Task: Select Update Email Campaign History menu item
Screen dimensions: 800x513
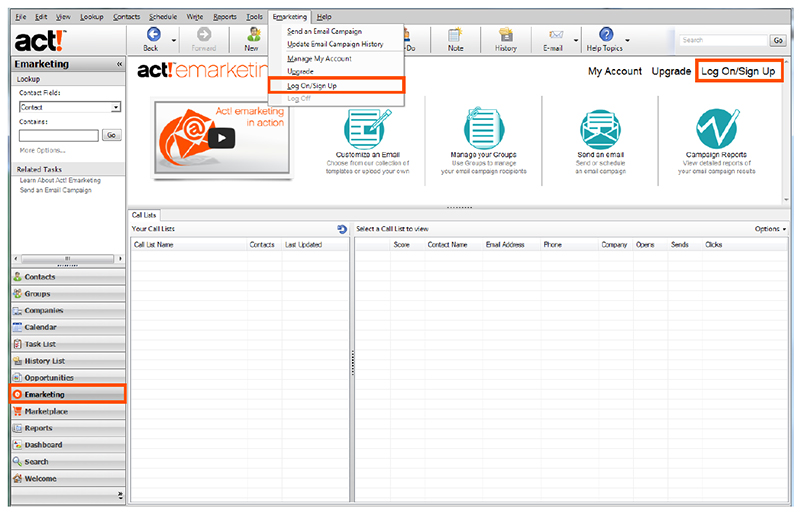Action: [x=337, y=44]
